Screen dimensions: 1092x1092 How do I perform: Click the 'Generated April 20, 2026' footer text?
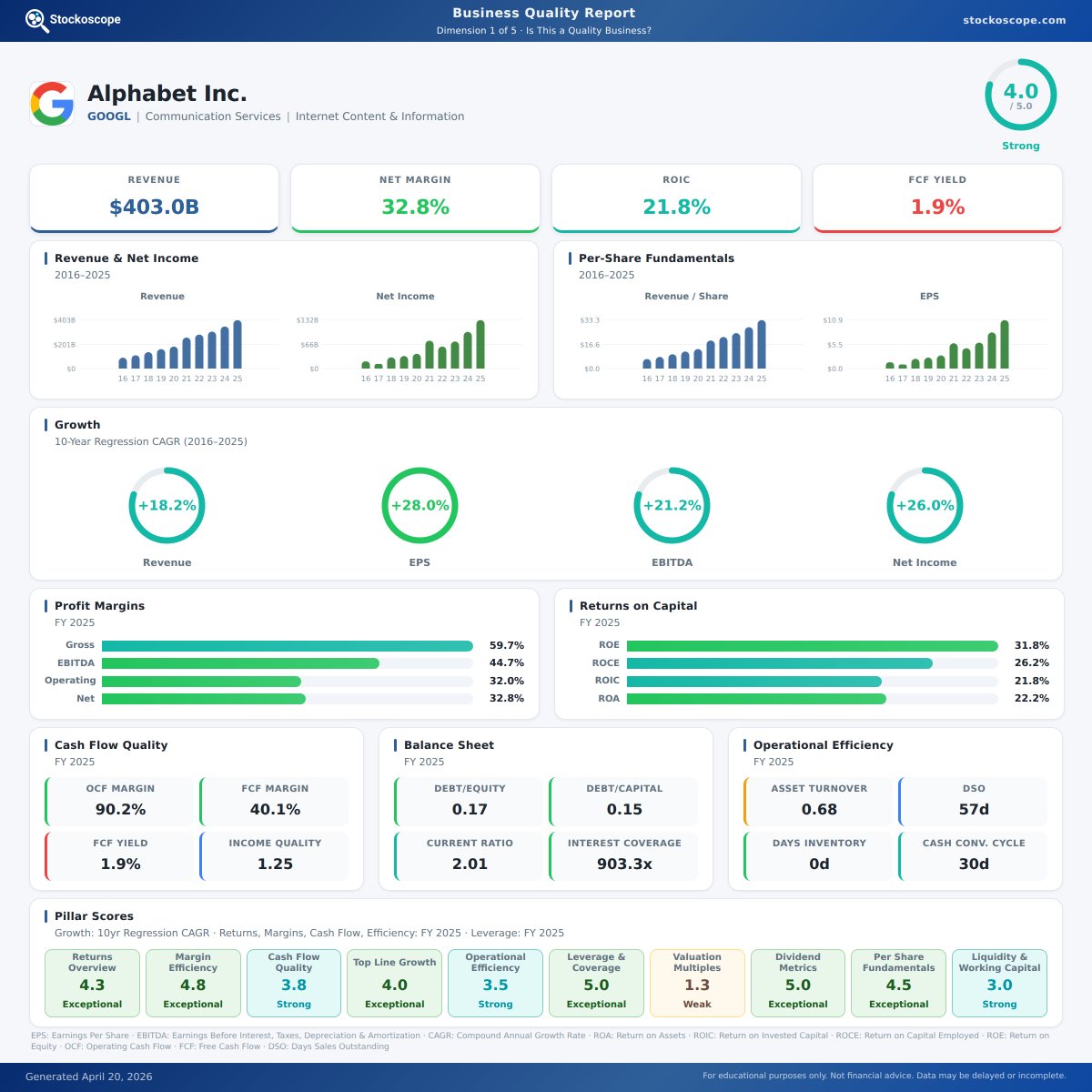[89, 1077]
